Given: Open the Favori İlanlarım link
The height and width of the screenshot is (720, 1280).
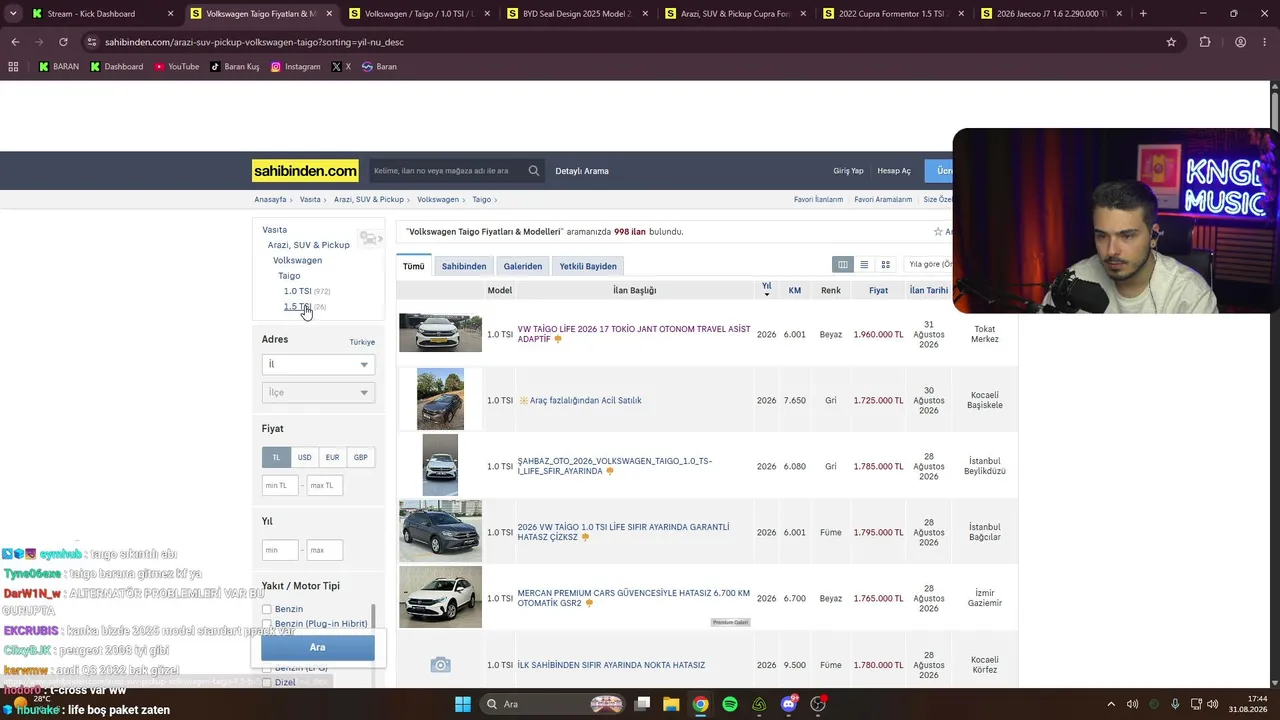Looking at the screenshot, I should (818, 200).
